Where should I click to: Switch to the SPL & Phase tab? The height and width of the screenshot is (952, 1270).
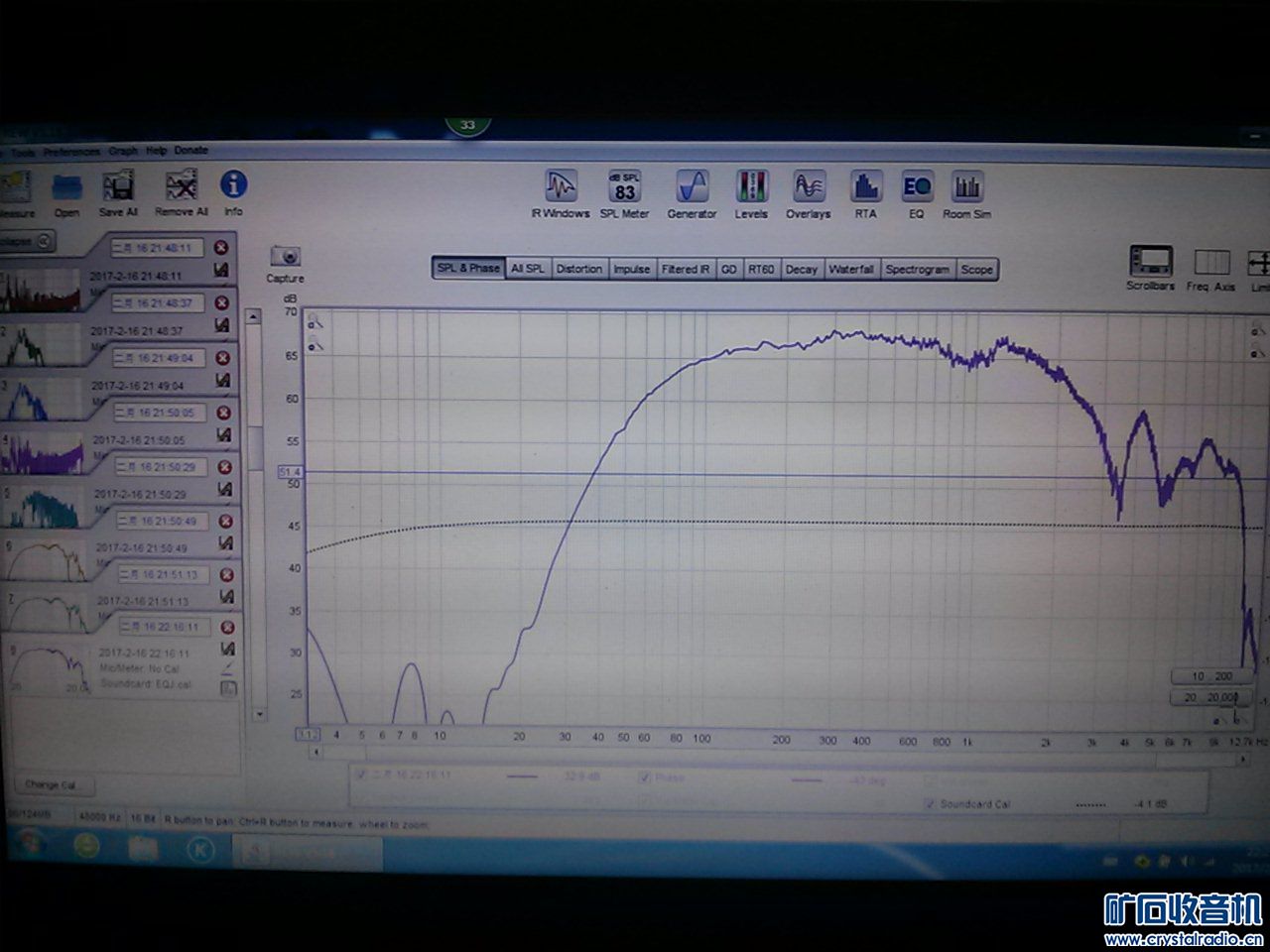pyautogui.click(x=468, y=269)
